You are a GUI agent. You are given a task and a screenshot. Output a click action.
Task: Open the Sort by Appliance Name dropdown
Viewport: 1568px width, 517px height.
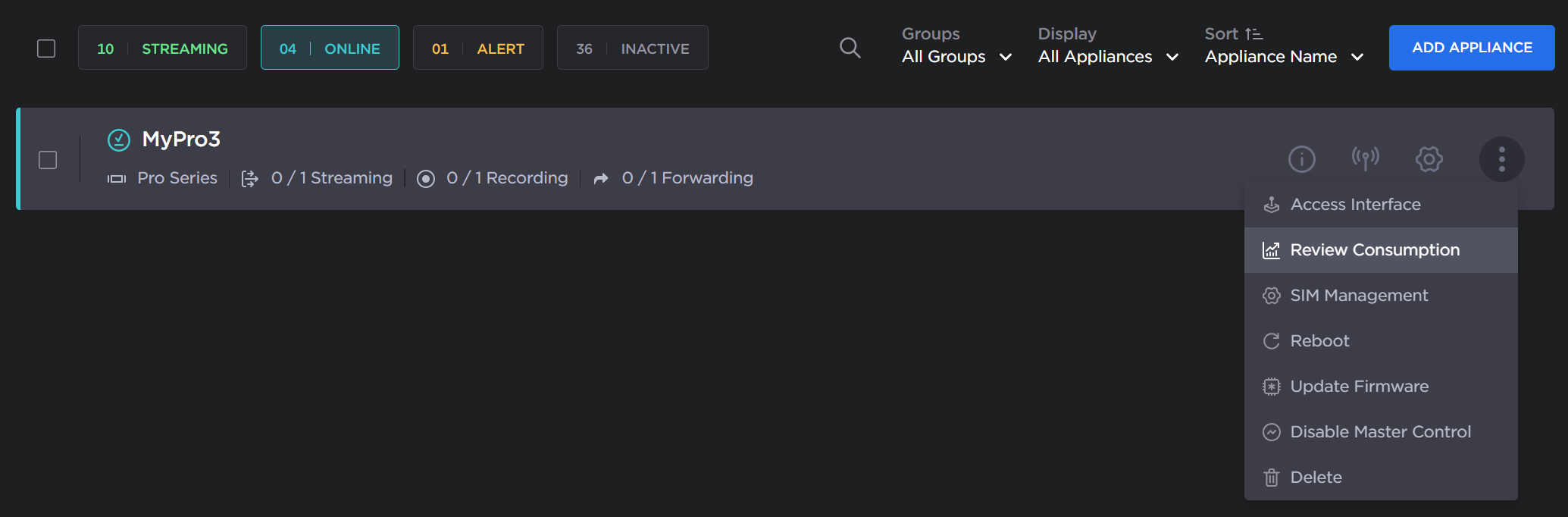click(x=1284, y=57)
